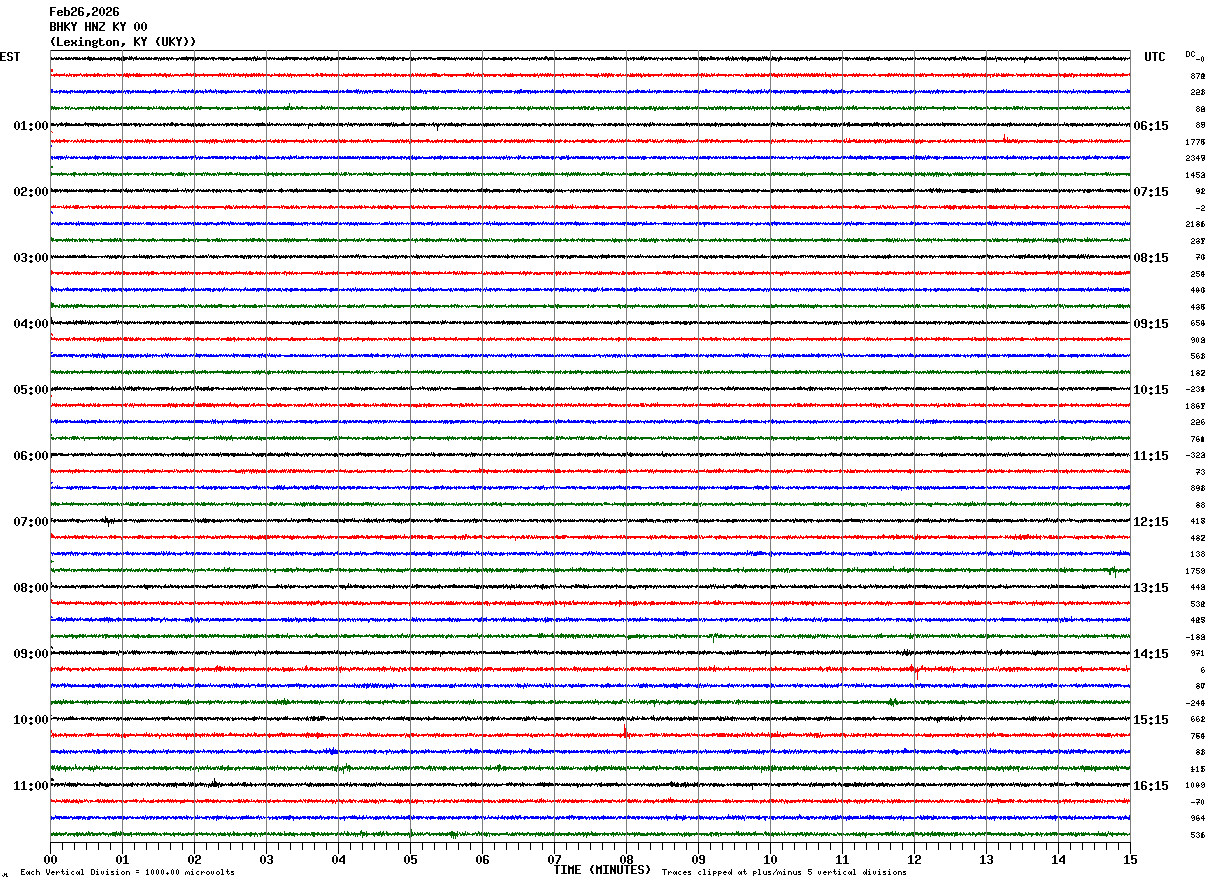Click minute 09 on the time axis
This screenshot has width=1210, height=886.
[x=698, y=859]
